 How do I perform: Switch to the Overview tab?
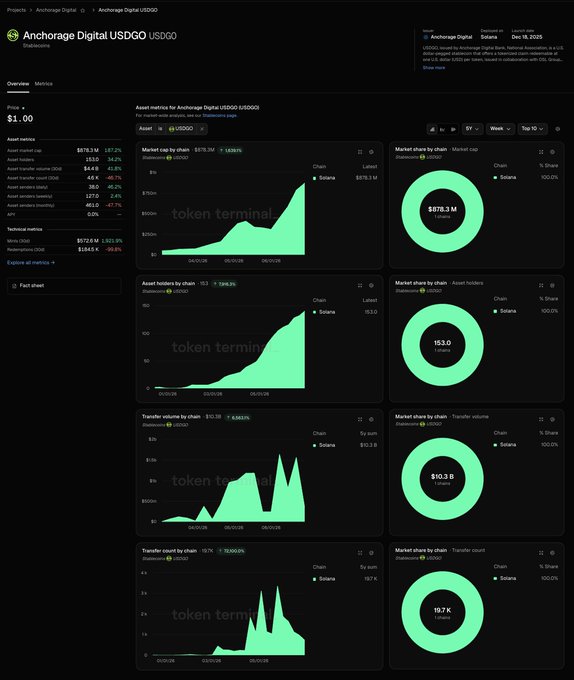coord(18,84)
